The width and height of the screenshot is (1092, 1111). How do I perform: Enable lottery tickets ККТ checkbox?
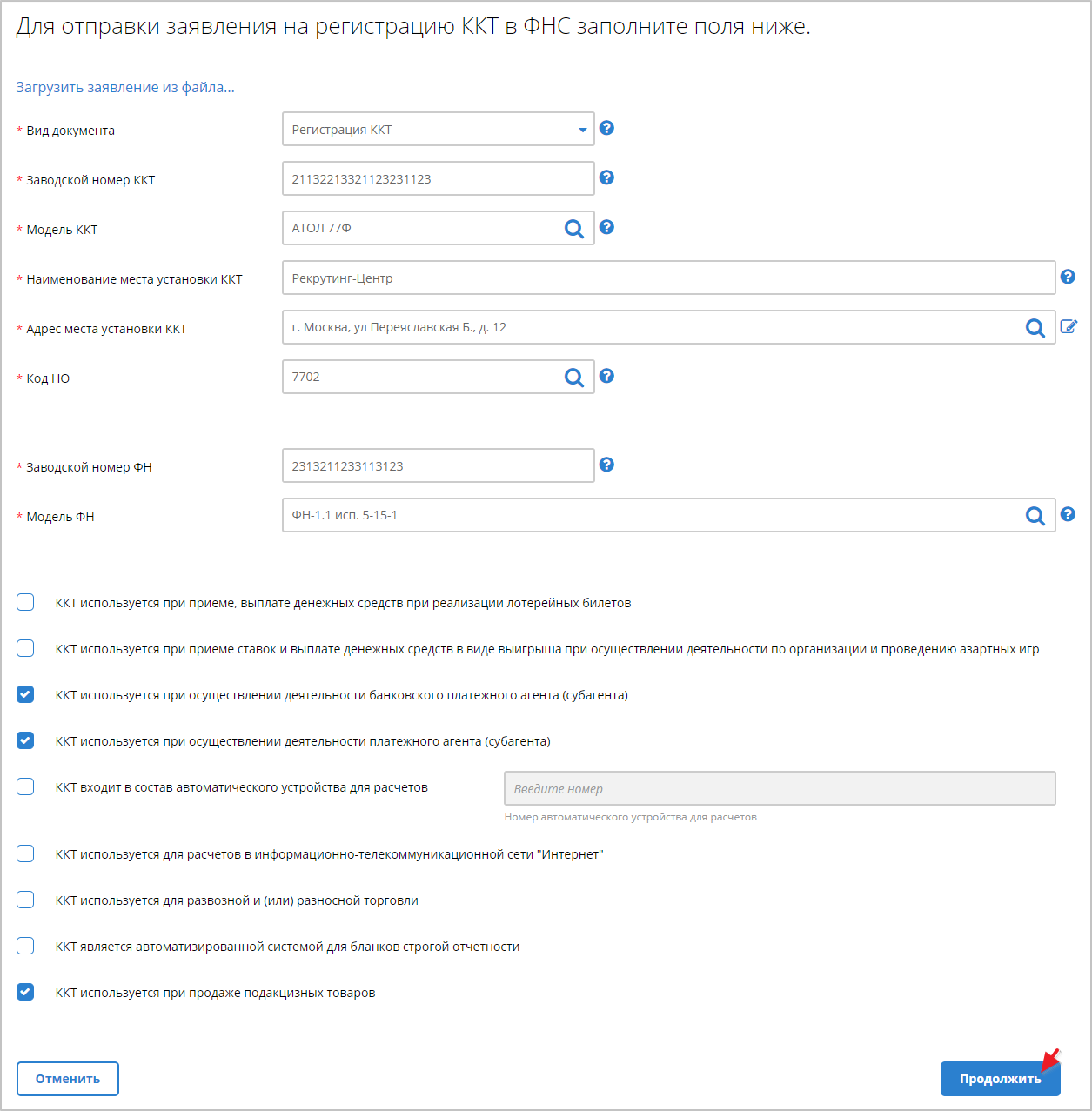pyautogui.click(x=25, y=602)
